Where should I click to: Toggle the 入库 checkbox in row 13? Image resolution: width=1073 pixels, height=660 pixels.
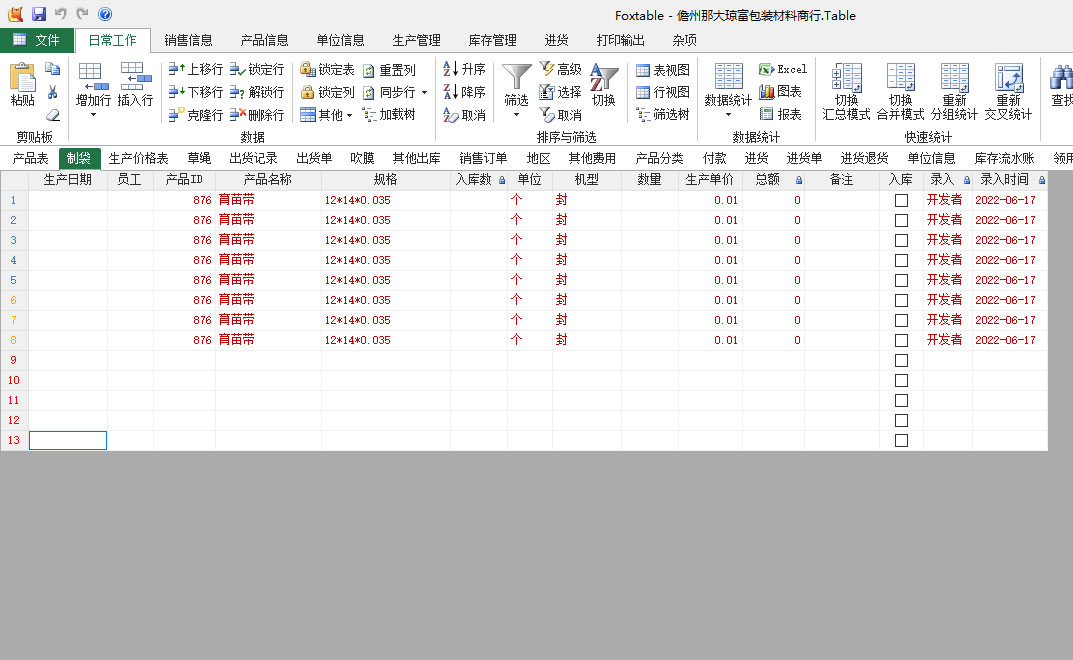(x=901, y=440)
